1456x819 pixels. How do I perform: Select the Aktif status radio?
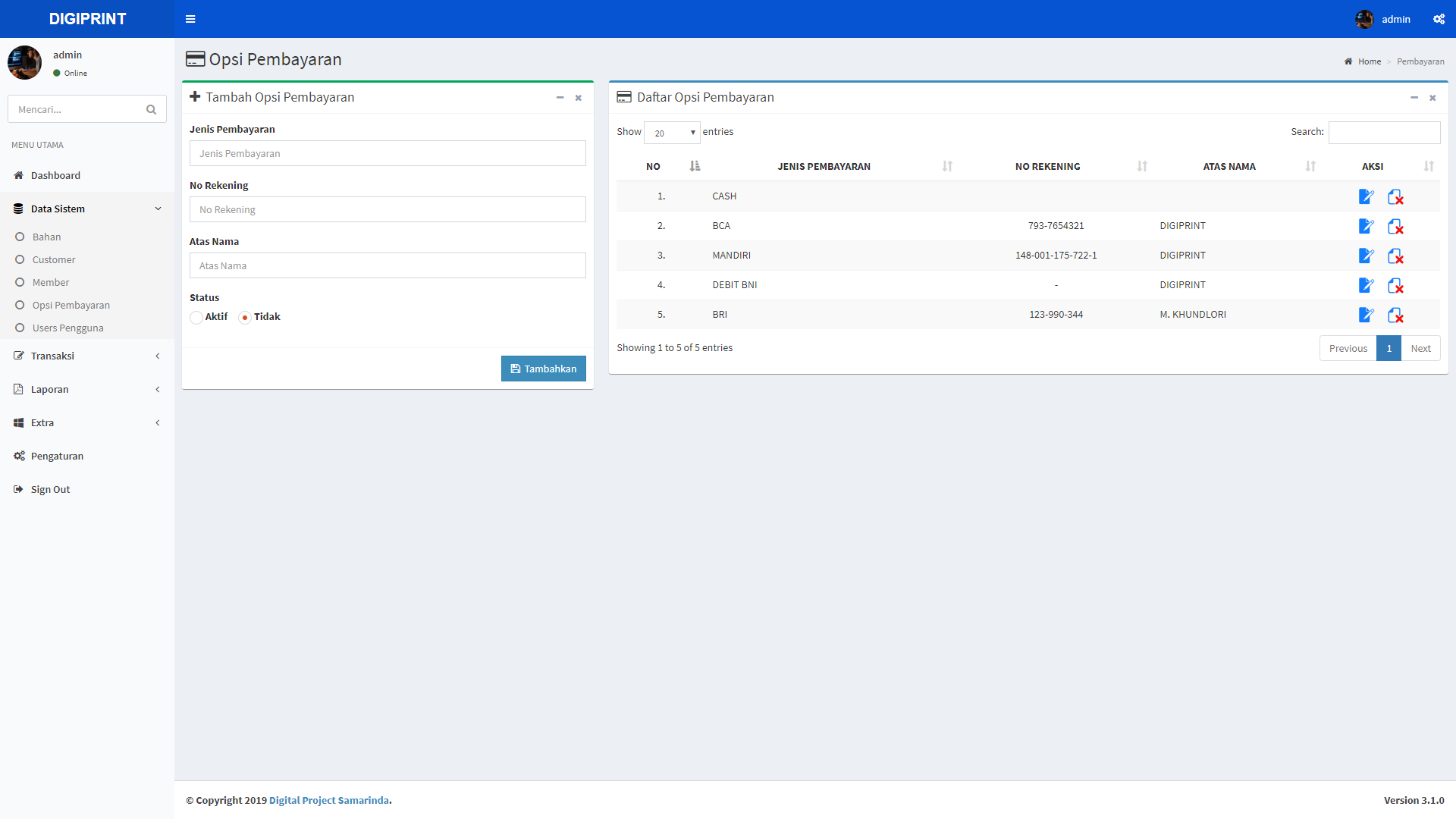tap(196, 317)
